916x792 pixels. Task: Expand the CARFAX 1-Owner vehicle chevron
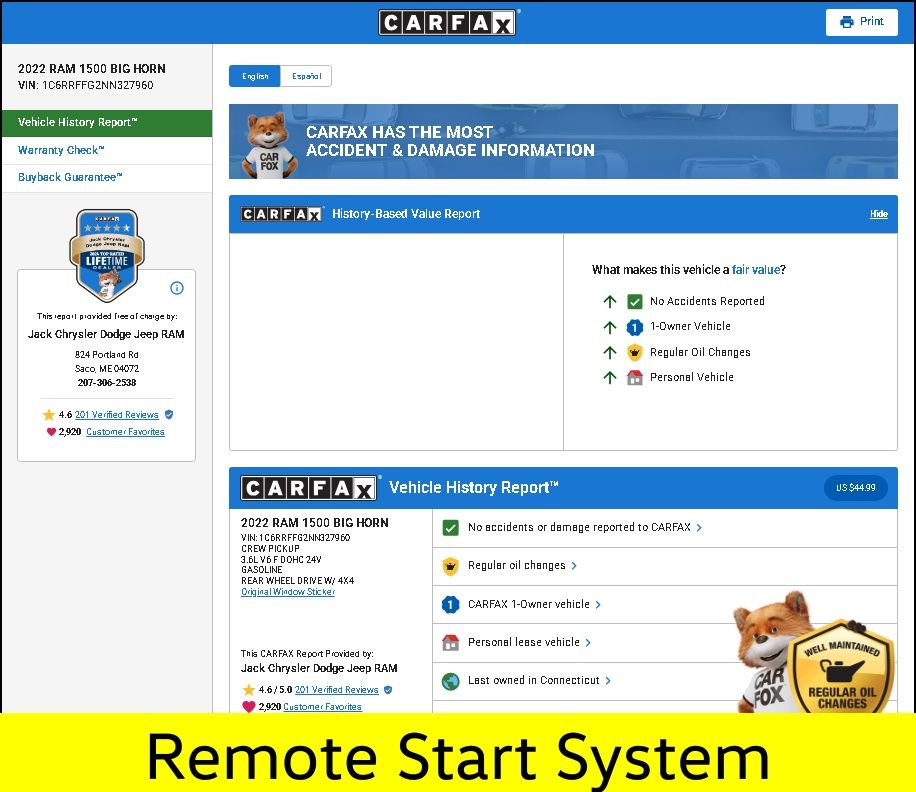(x=598, y=605)
